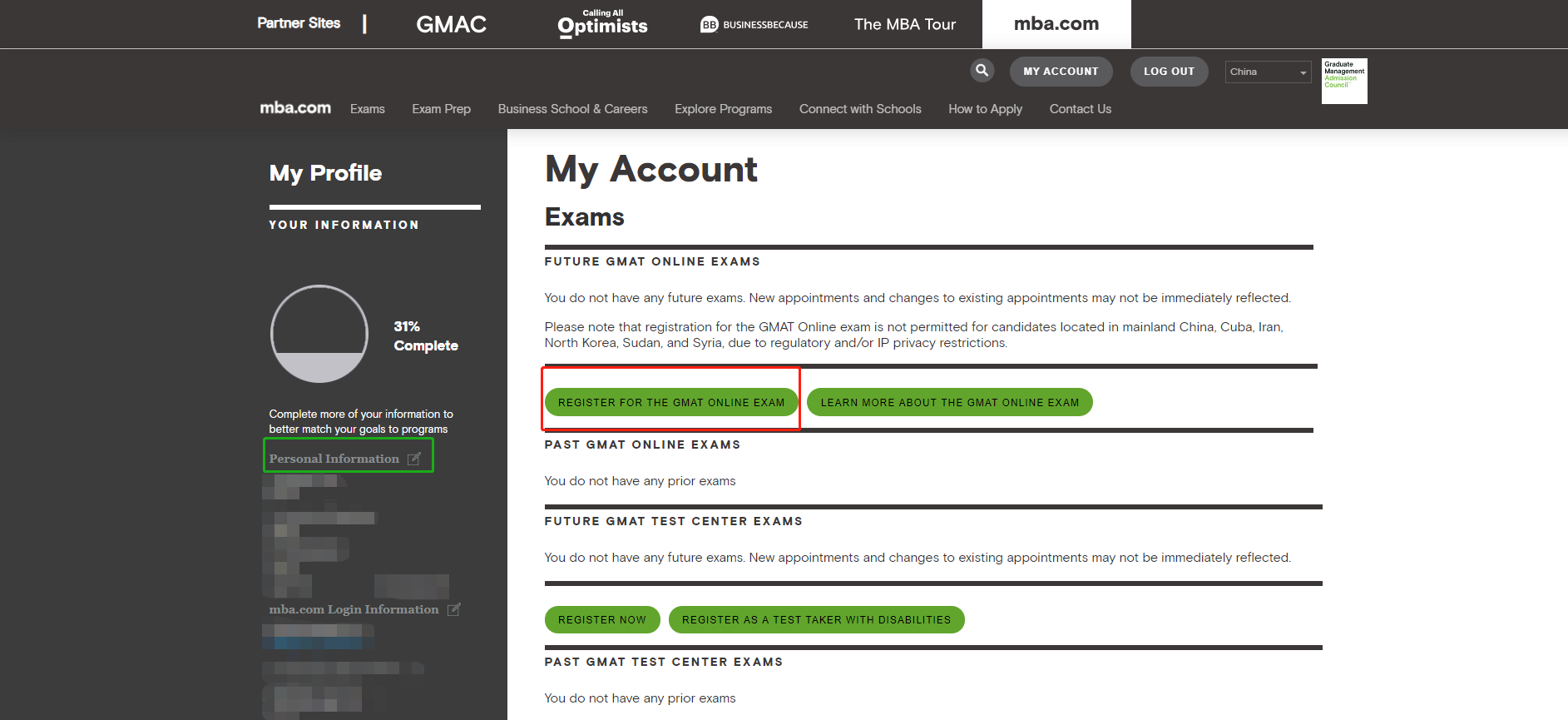Viewport: 1568px width, 720px height.
Task: Click the My Profile sidebar heading
Action: coord(325,173)
